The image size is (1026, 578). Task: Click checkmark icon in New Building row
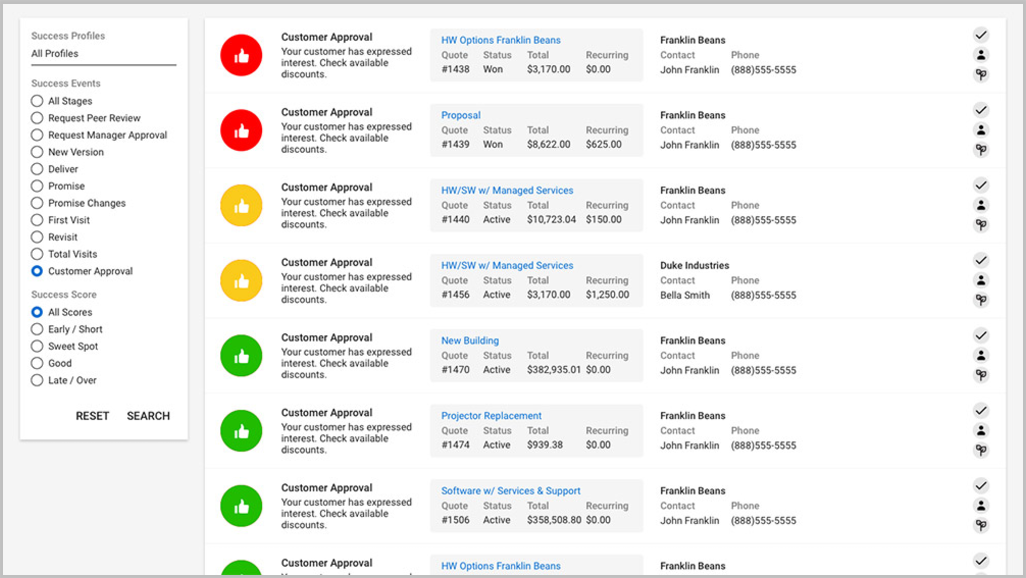point(981,336)
